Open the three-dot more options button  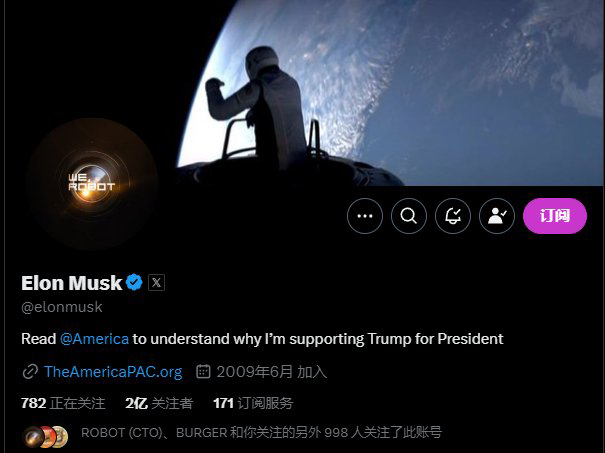click(365, 216)
